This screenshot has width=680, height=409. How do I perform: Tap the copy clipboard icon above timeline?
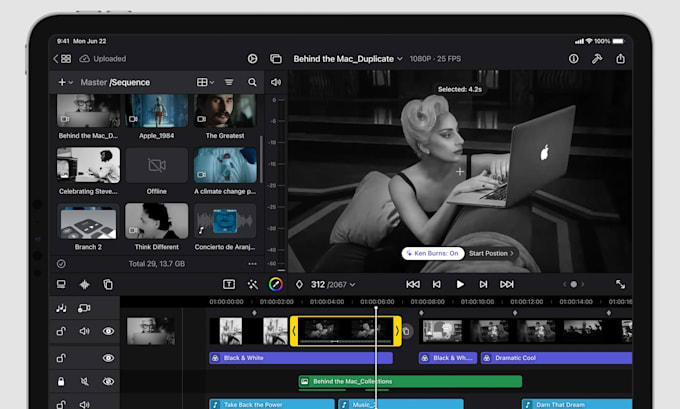point(108,285)
